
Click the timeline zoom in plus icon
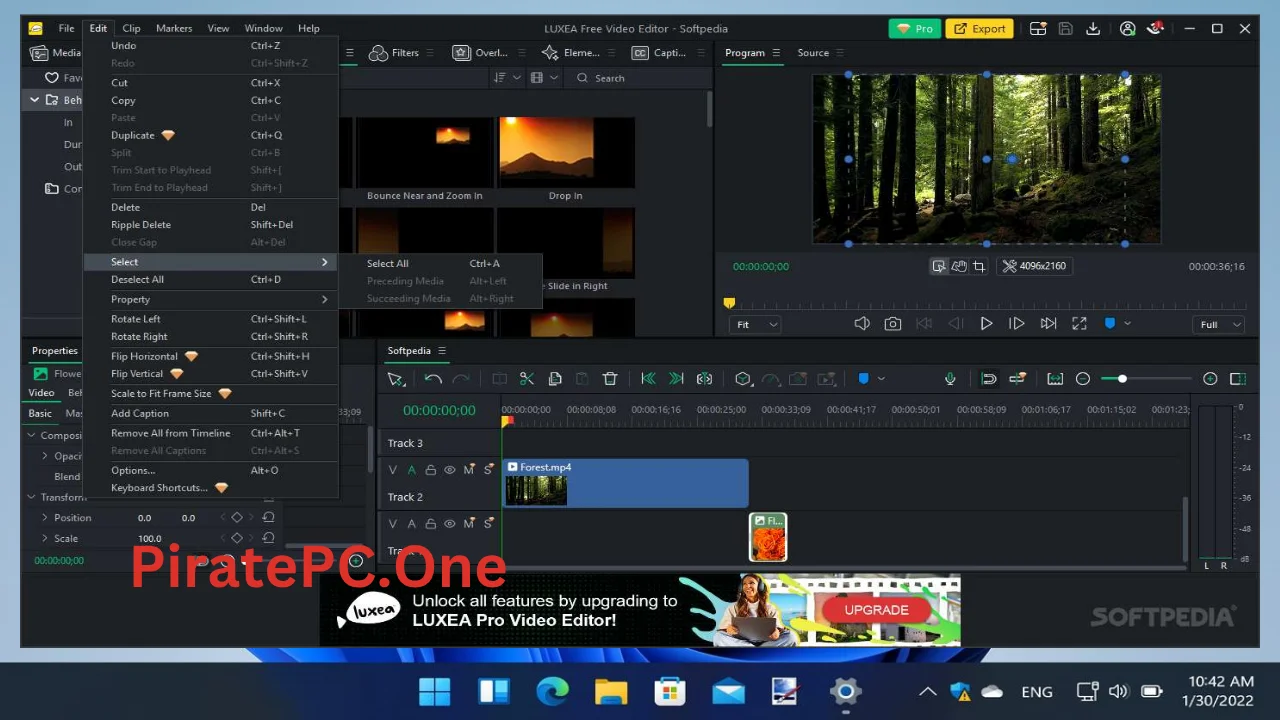[1210, 379]
